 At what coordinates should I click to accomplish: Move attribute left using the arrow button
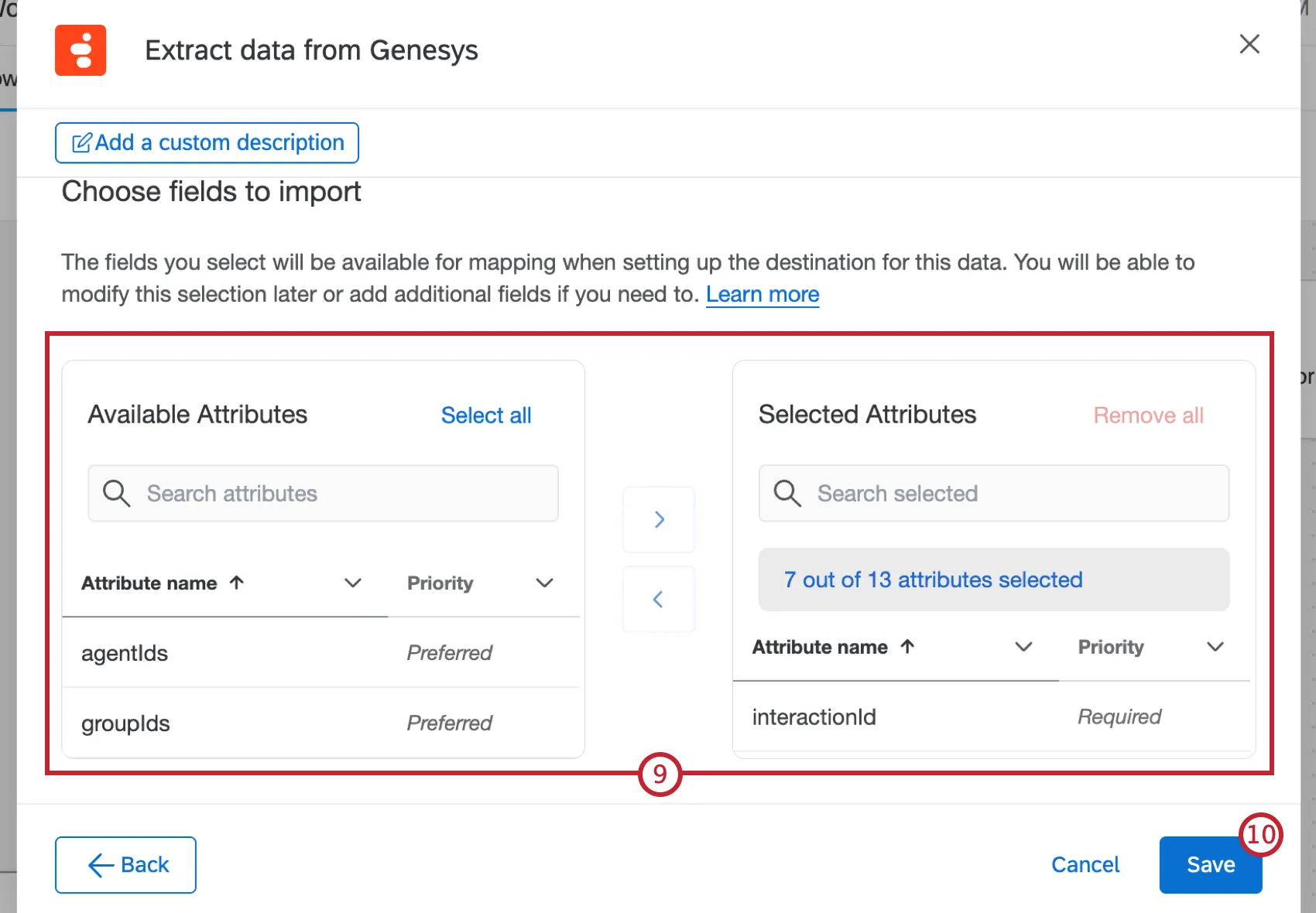pyautogui.click(x=658, y=599)
